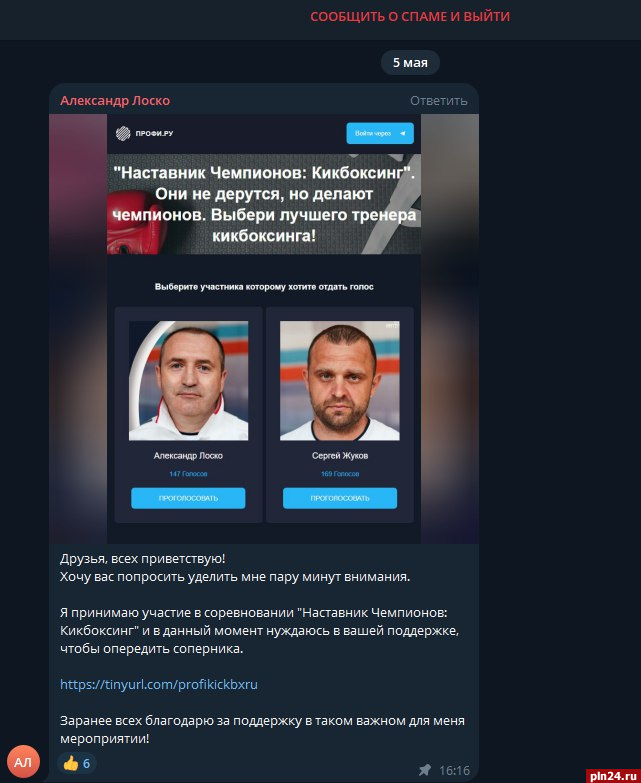Image resolution: width=641 pixels, height=783 pixels.
Task: Click the reaction count 6
Action: [x=86, y=763]
